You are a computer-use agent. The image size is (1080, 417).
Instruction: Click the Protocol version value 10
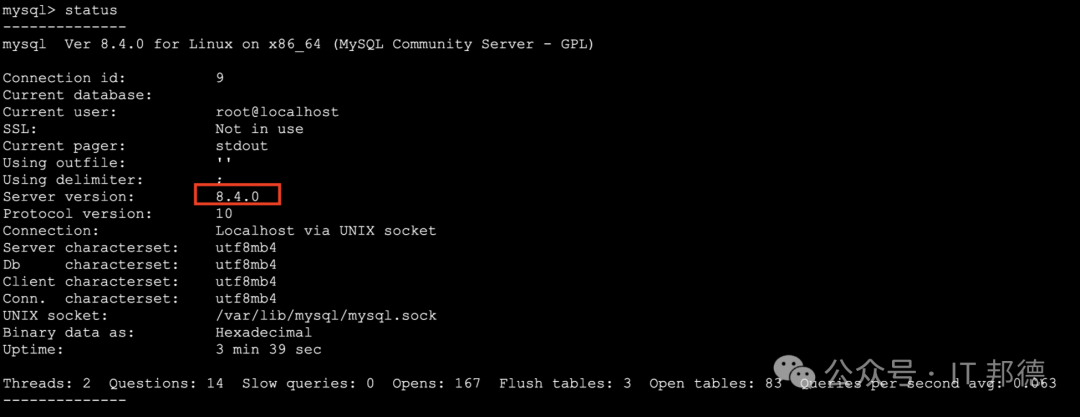224,214
